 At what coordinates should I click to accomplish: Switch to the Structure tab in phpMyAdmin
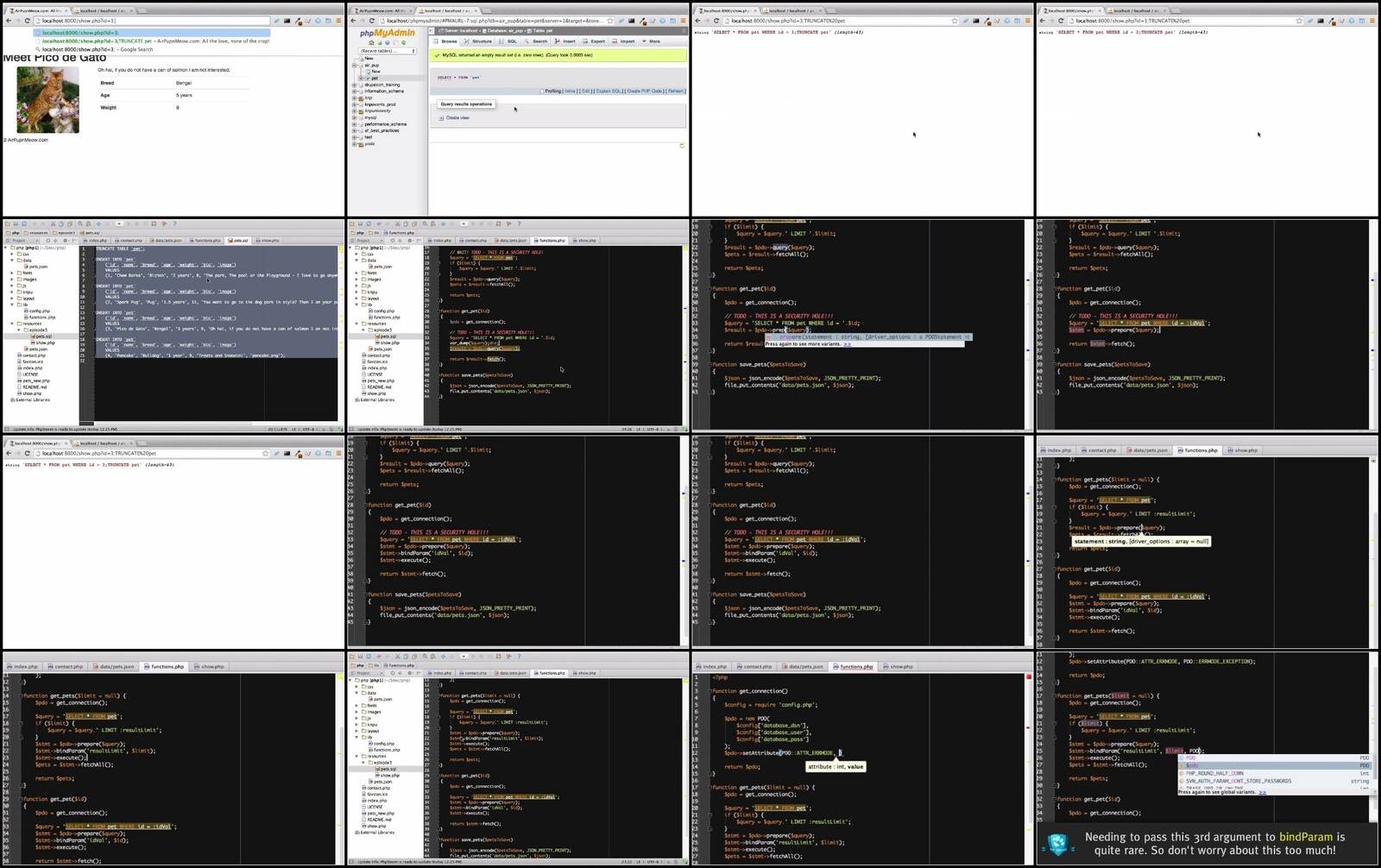tap(479, 41)
